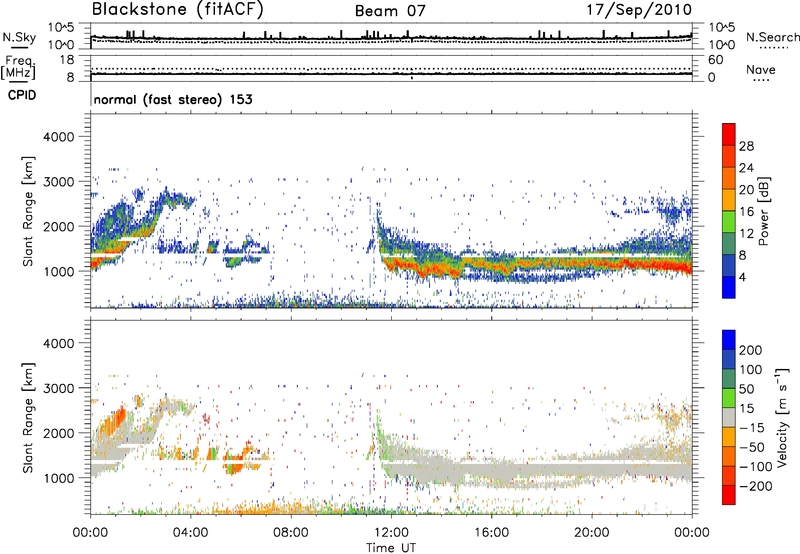Click the "Nave" legend label
Screen dimensions: 800x554
click(x=761, y=70)
